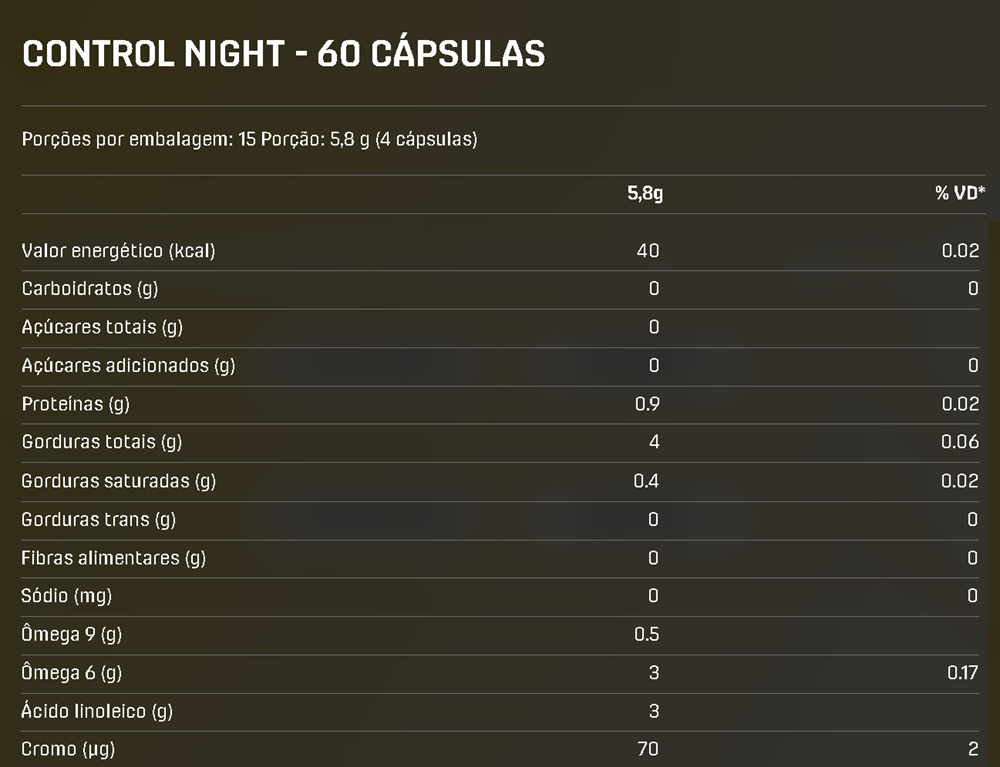
Task: Select the 'Proteínas (g)' row label
Action: pyautogui.click(x=76, y=404)
